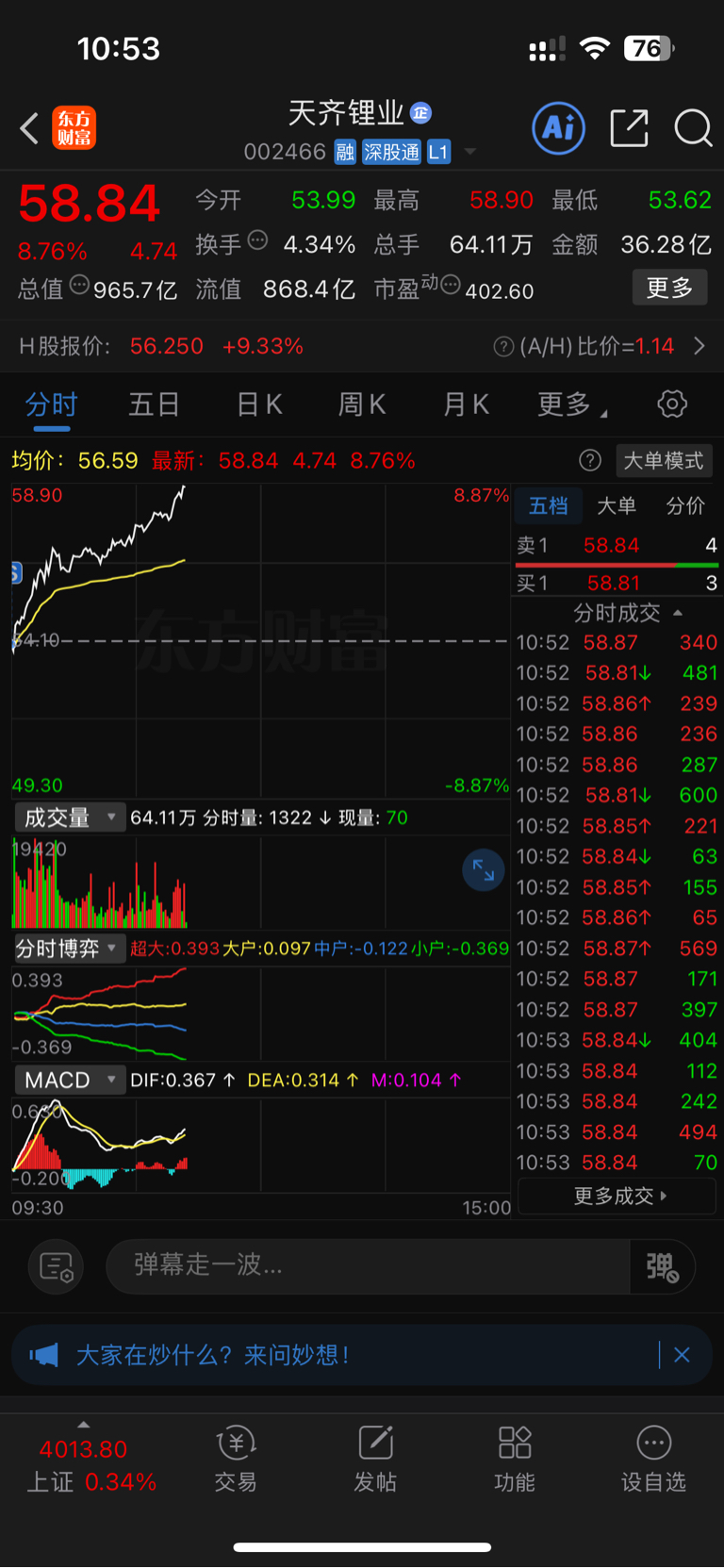The image size is (724, 1568).
Task: Tap the 均价 56.59 label
Action: (x=74, y=460)
